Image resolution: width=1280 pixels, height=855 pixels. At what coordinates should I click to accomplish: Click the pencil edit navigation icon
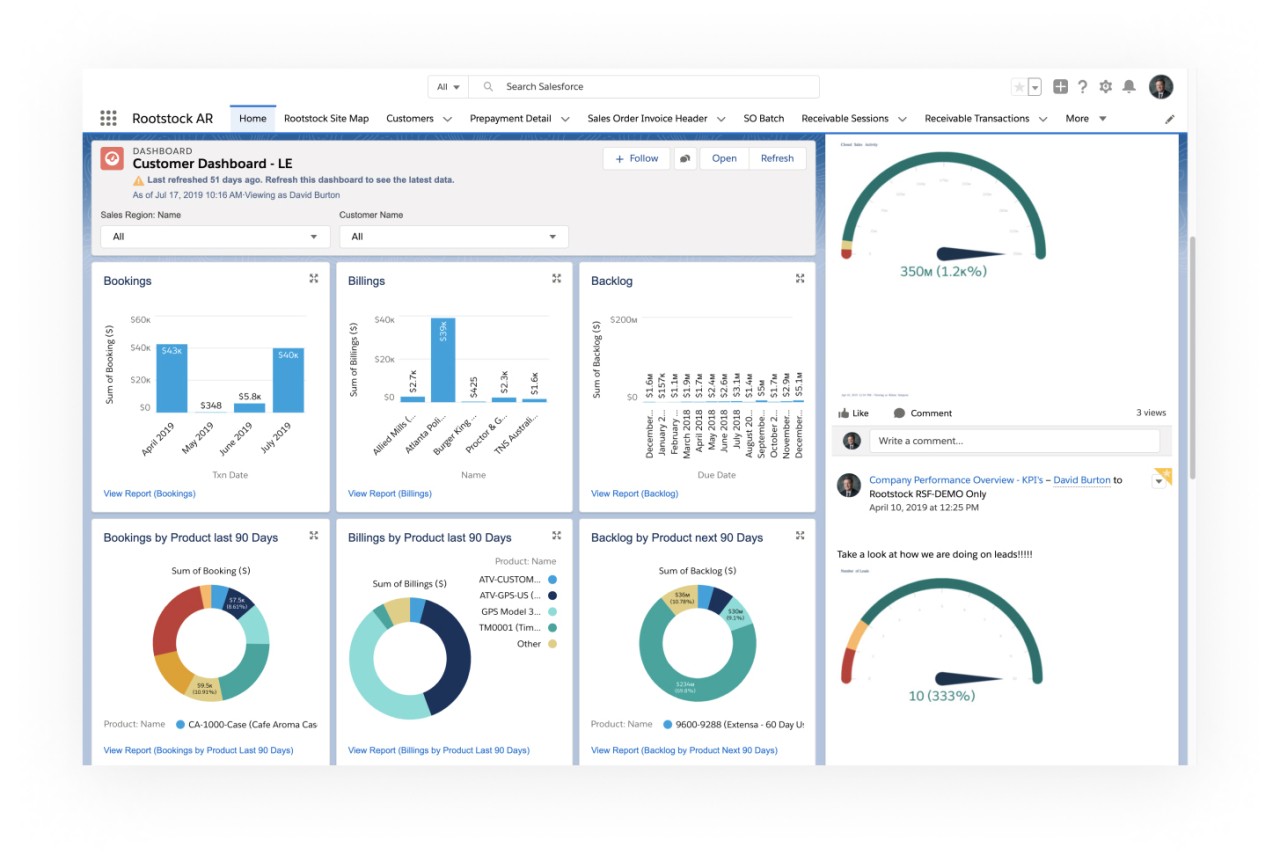[x=1170, y=119]
